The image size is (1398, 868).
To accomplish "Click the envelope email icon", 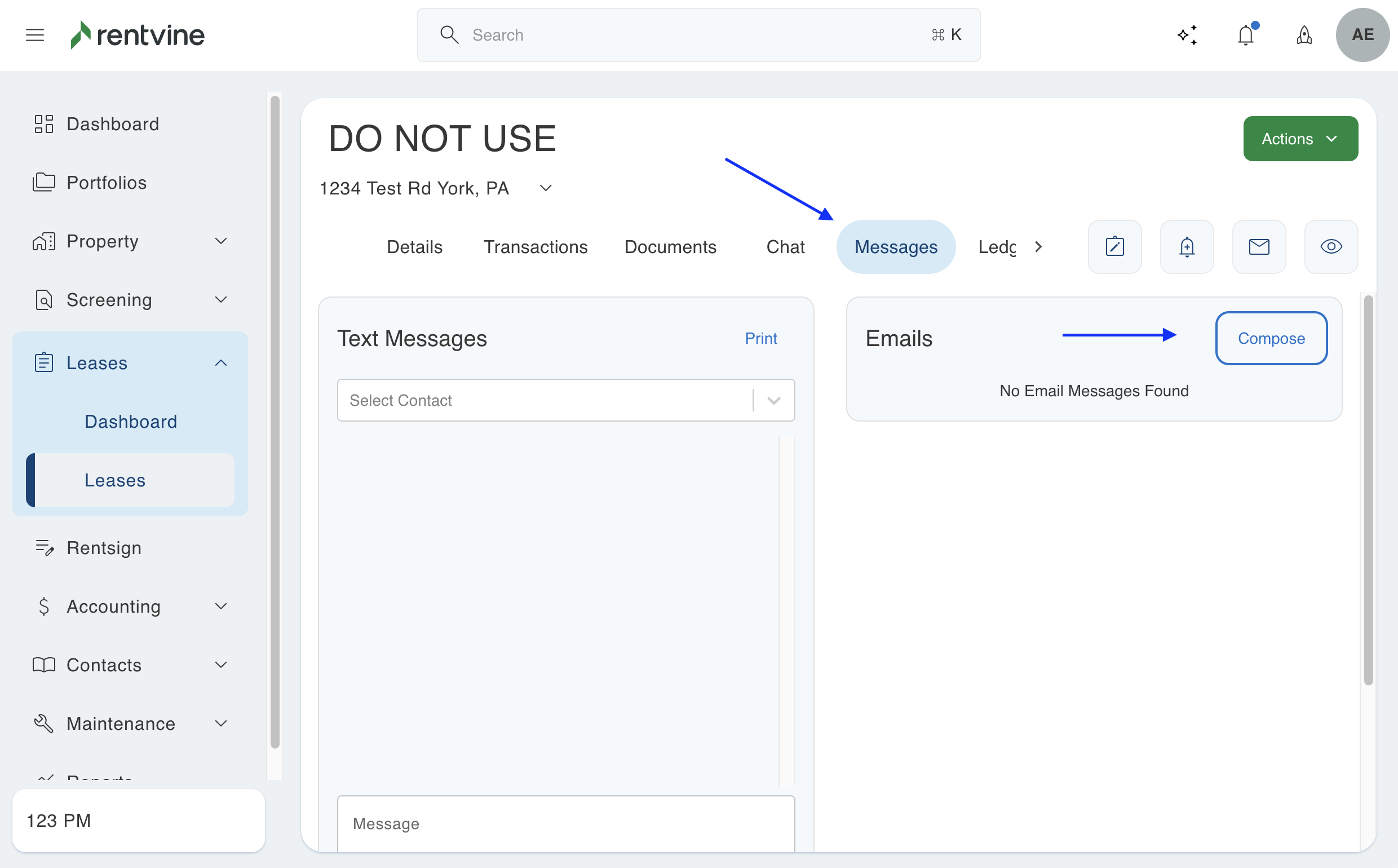I will (1259, 247).
